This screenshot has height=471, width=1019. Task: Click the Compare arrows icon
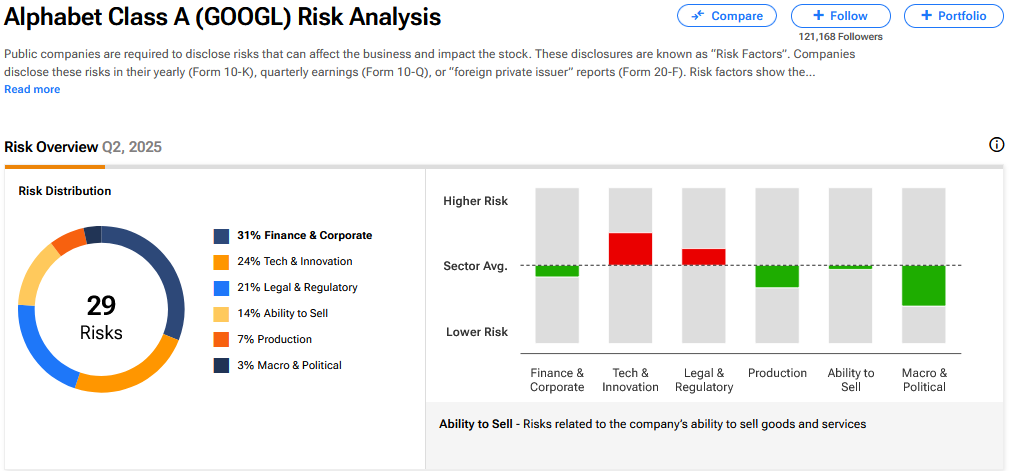pyautogui.click(x=697, y=16)
